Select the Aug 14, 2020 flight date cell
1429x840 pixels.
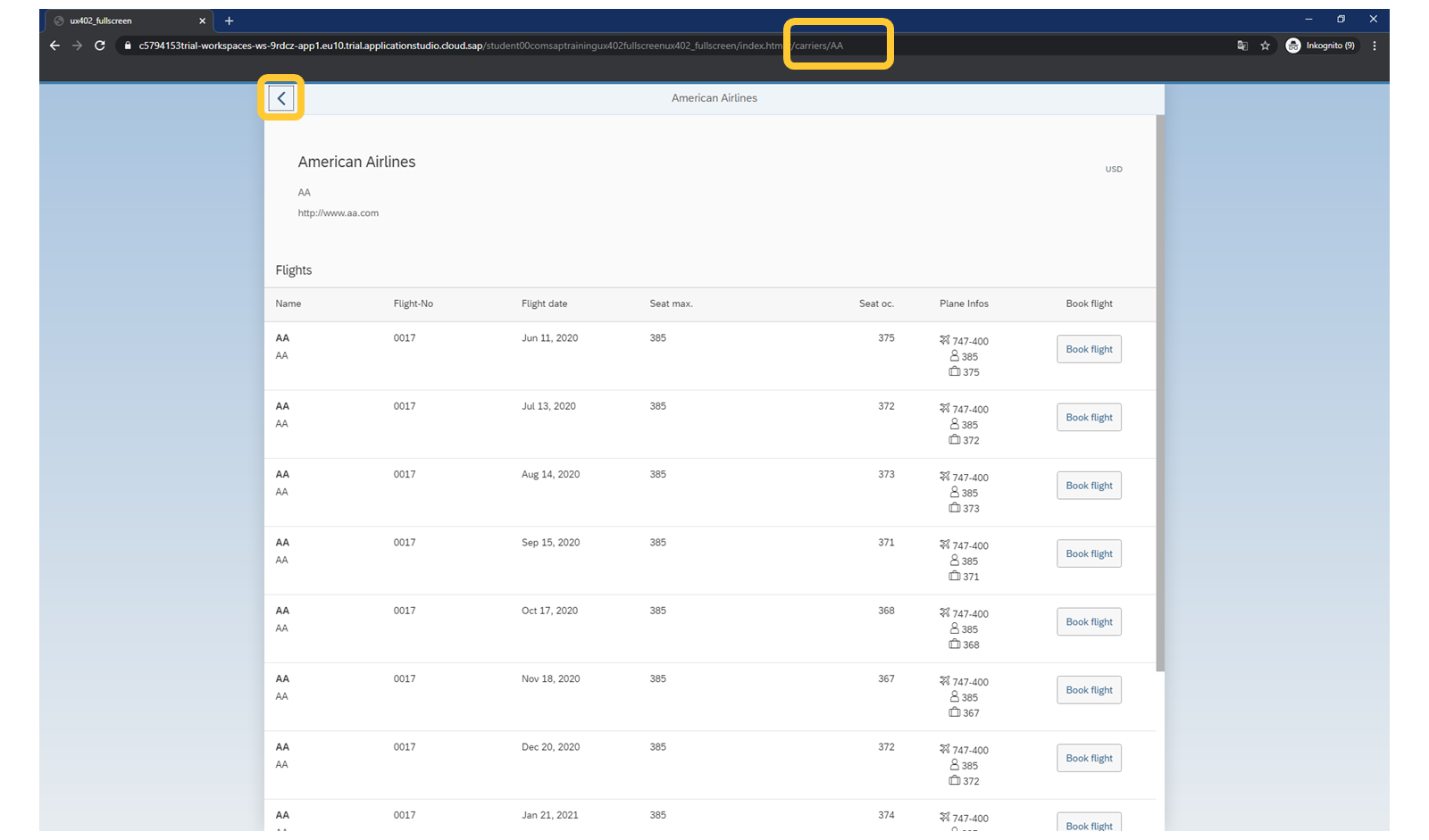pos(551,475)
